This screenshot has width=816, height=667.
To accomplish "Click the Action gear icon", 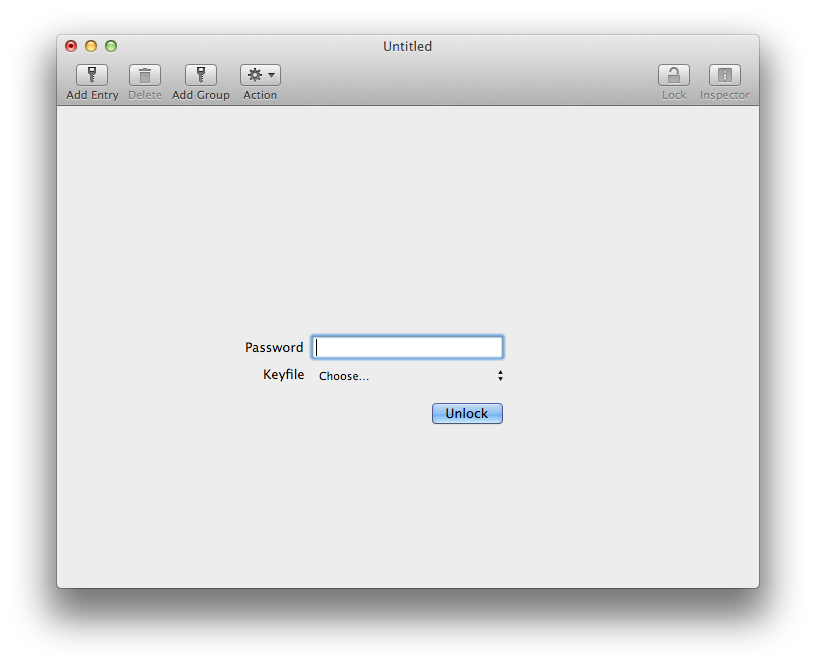I will pos(255,75).
